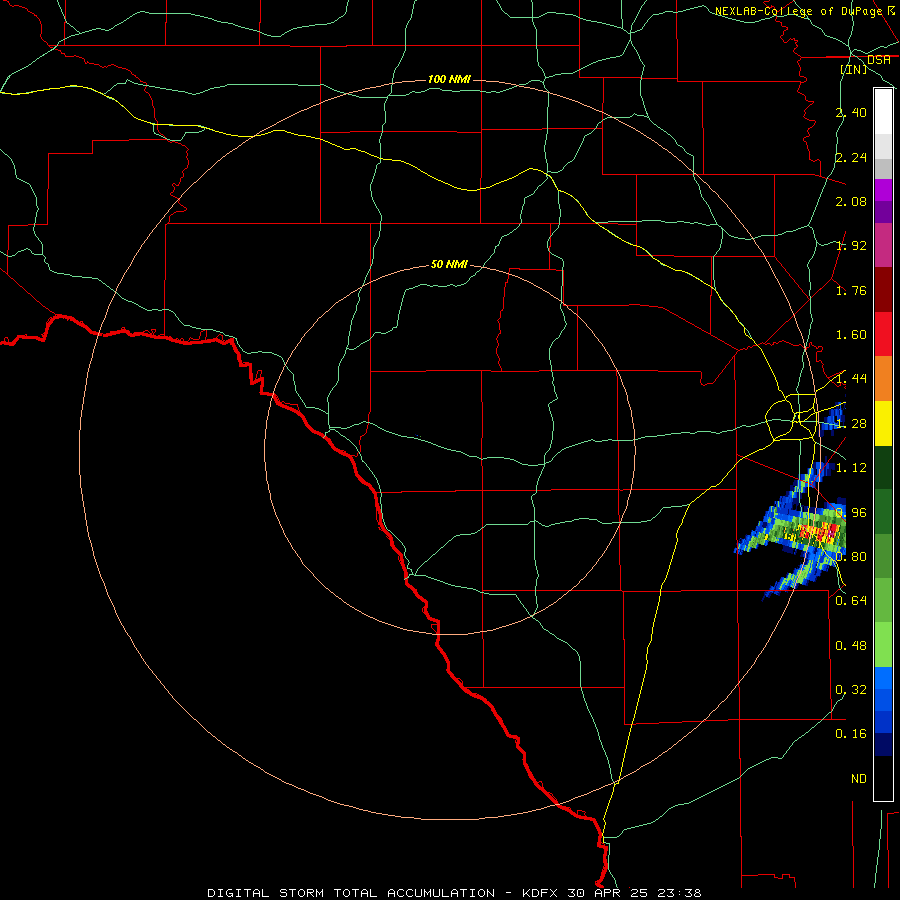This screenshot has height=900, width=900.
Task: Pick the bright red legend swatch
Action: 883,334
